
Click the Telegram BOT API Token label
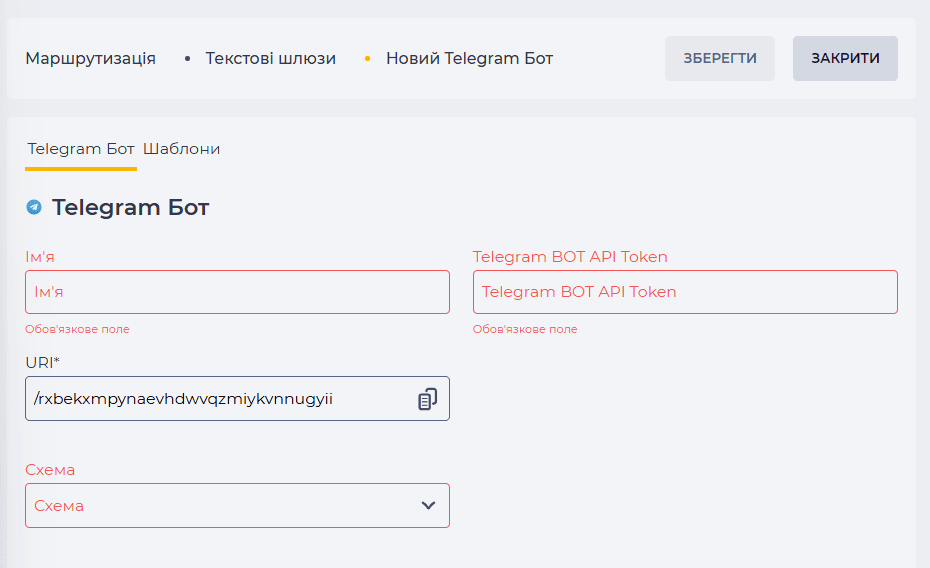[x=570, y=257]
